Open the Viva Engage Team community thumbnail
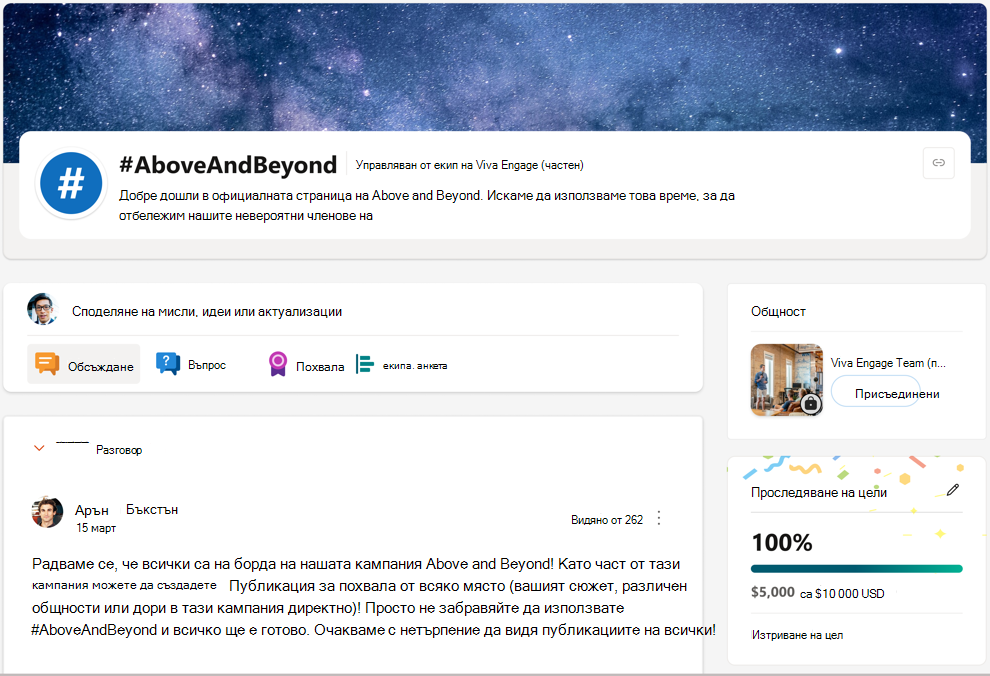Viewport: 990px width, 676px height. tap(787, 380)
